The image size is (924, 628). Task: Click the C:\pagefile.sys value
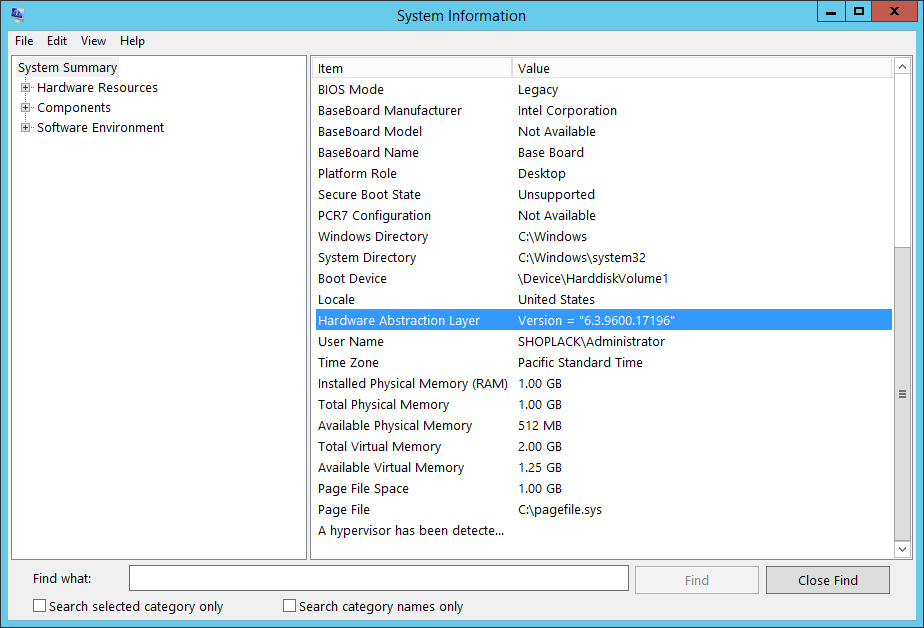click(x=560, y=510)
